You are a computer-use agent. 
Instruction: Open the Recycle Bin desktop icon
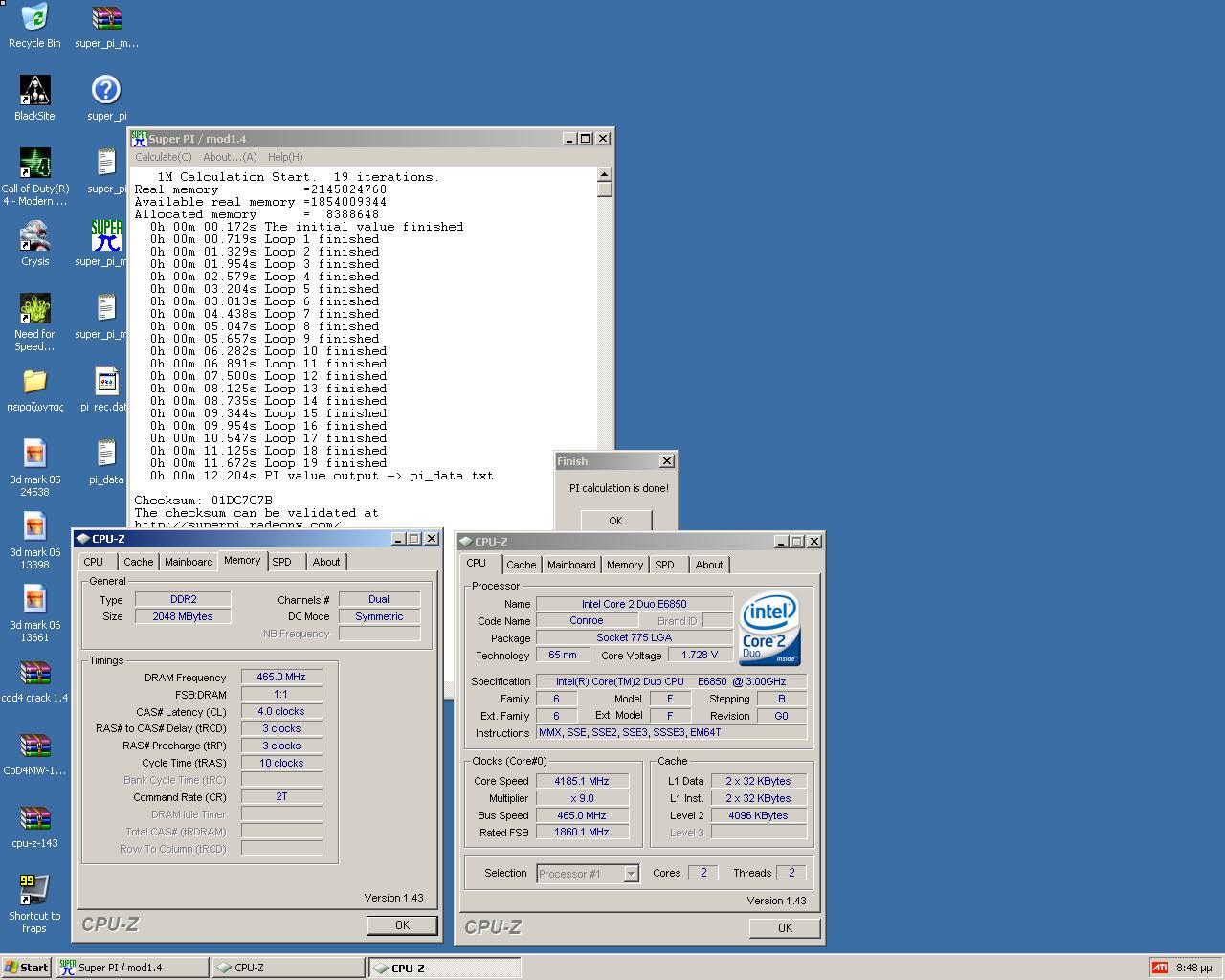click(34, 19)
